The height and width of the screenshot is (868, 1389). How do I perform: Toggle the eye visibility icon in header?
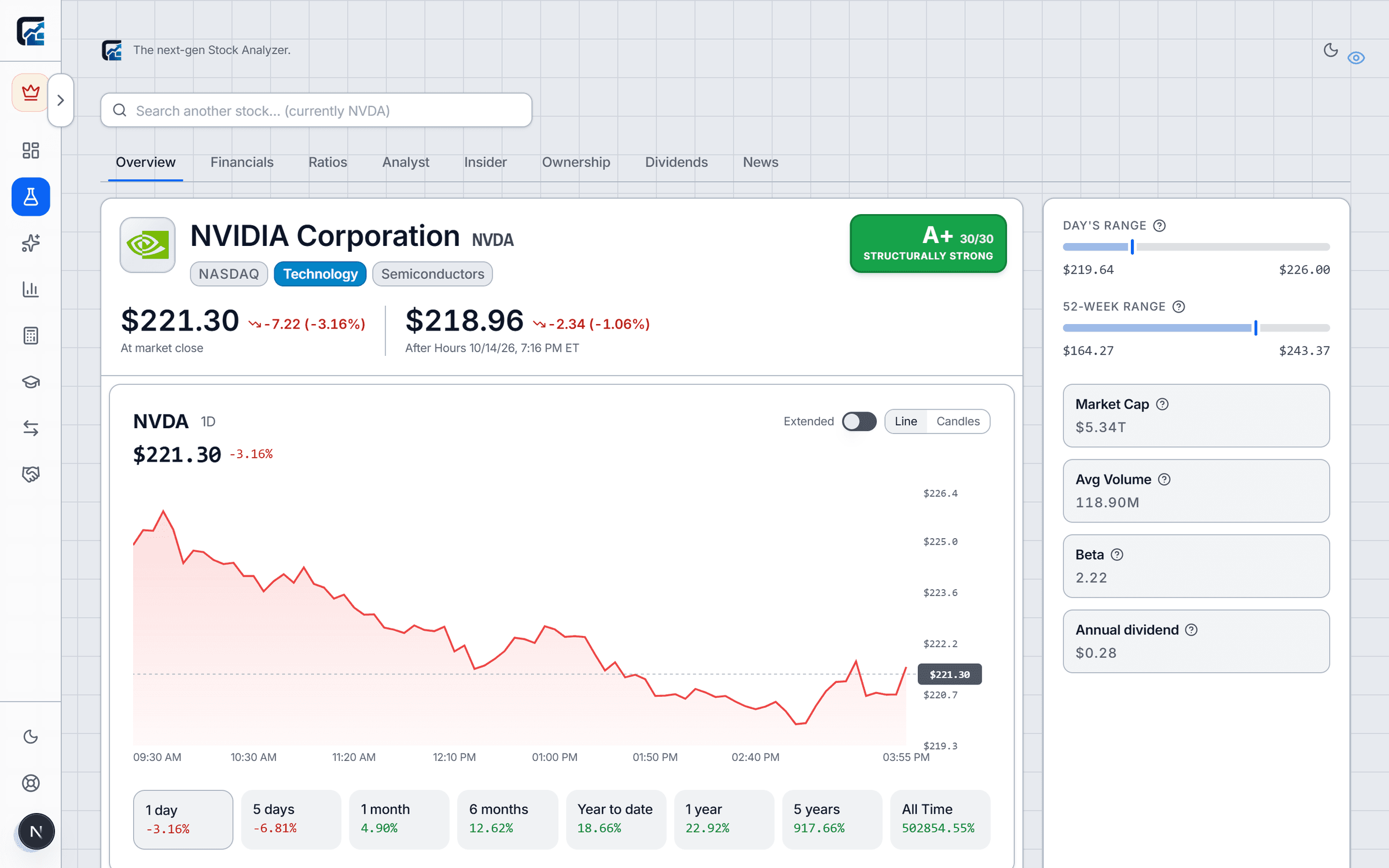pyautogui.click(x=1356, y=58)
